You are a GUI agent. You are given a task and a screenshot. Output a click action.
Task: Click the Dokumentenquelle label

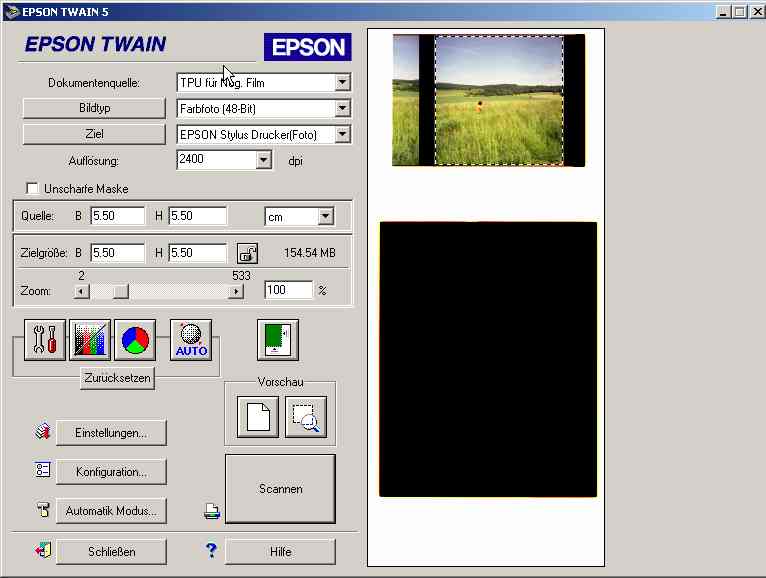[x=94, y=83]
